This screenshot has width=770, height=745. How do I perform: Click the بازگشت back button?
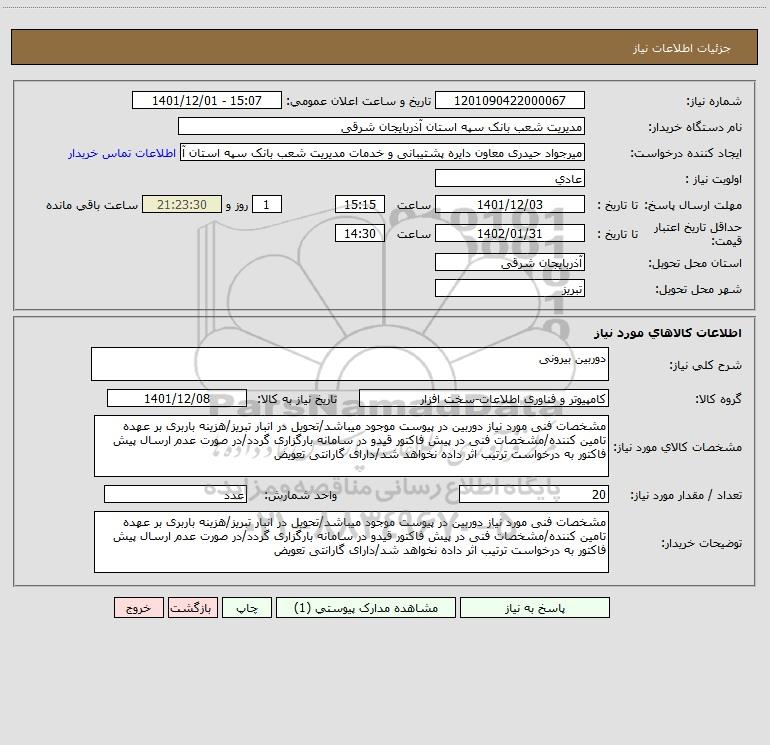coord(192,607)
